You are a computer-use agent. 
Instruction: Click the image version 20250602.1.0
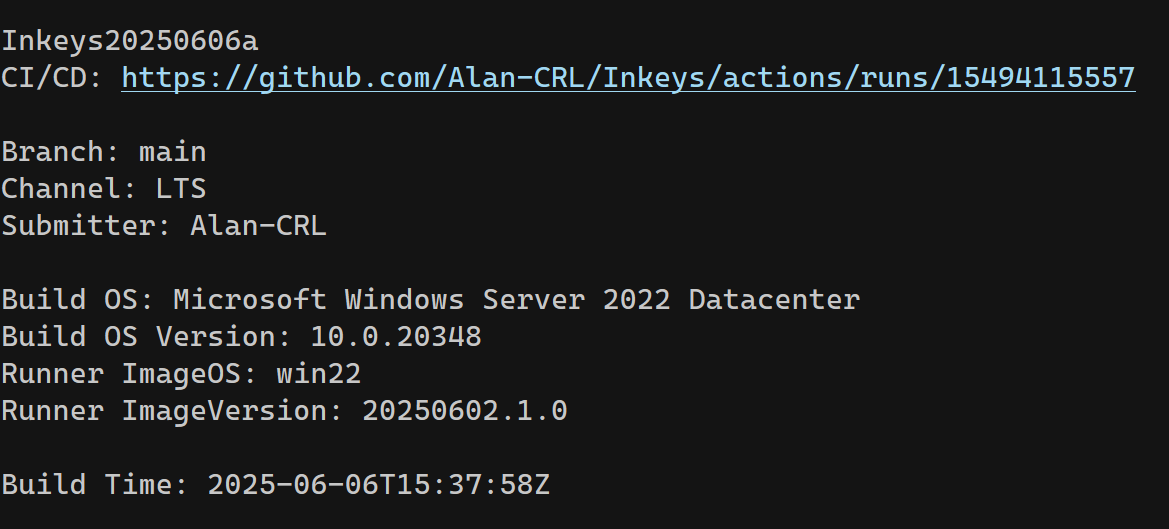tap(464, 411)
